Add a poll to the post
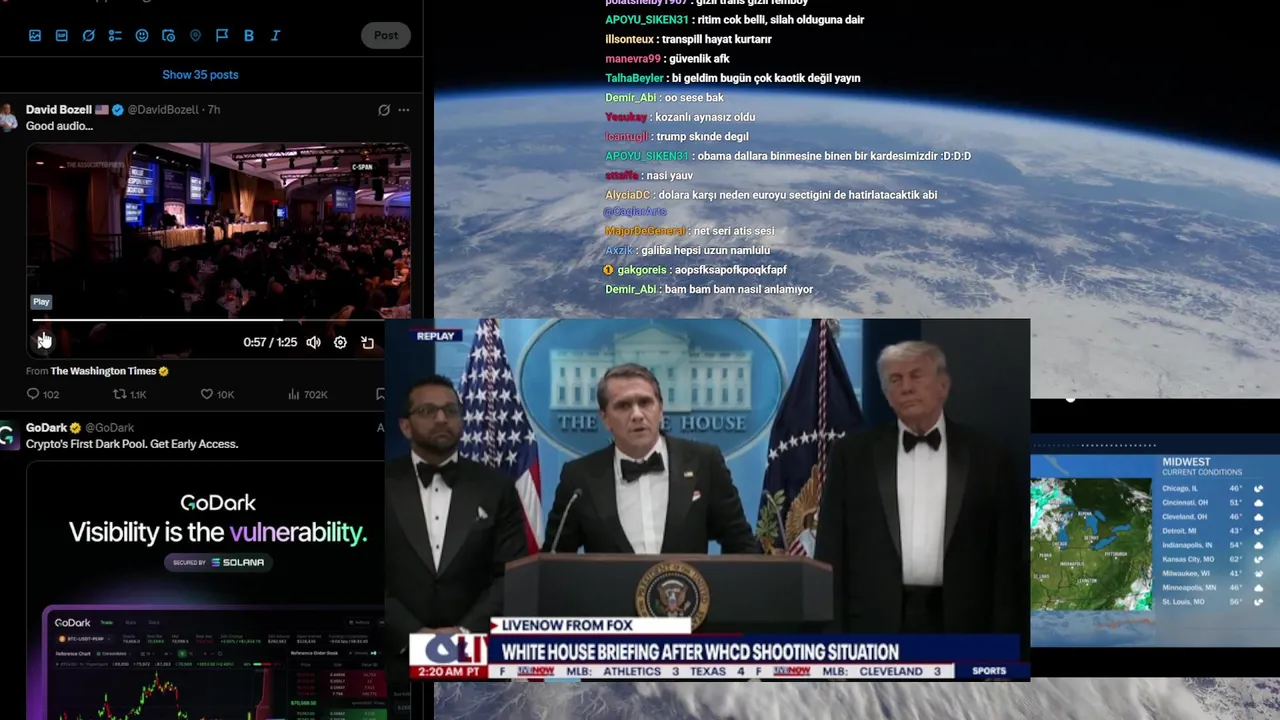The width and height of the screenshot is (1280, 720). click(115, 35)
